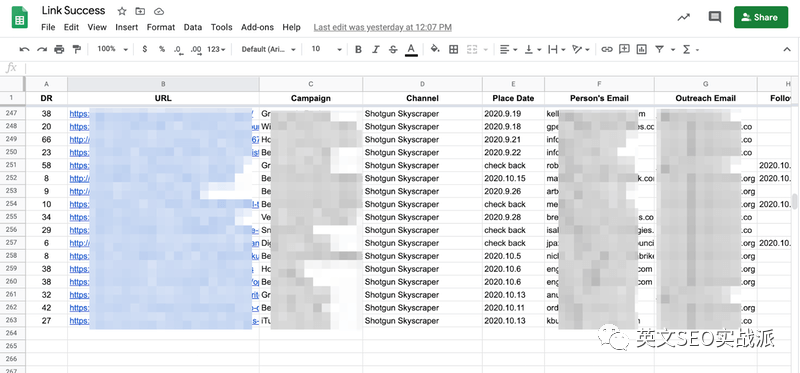Click the Merge cells icon
The width and height of the screenshot is (800, 373).
[472, 49]
